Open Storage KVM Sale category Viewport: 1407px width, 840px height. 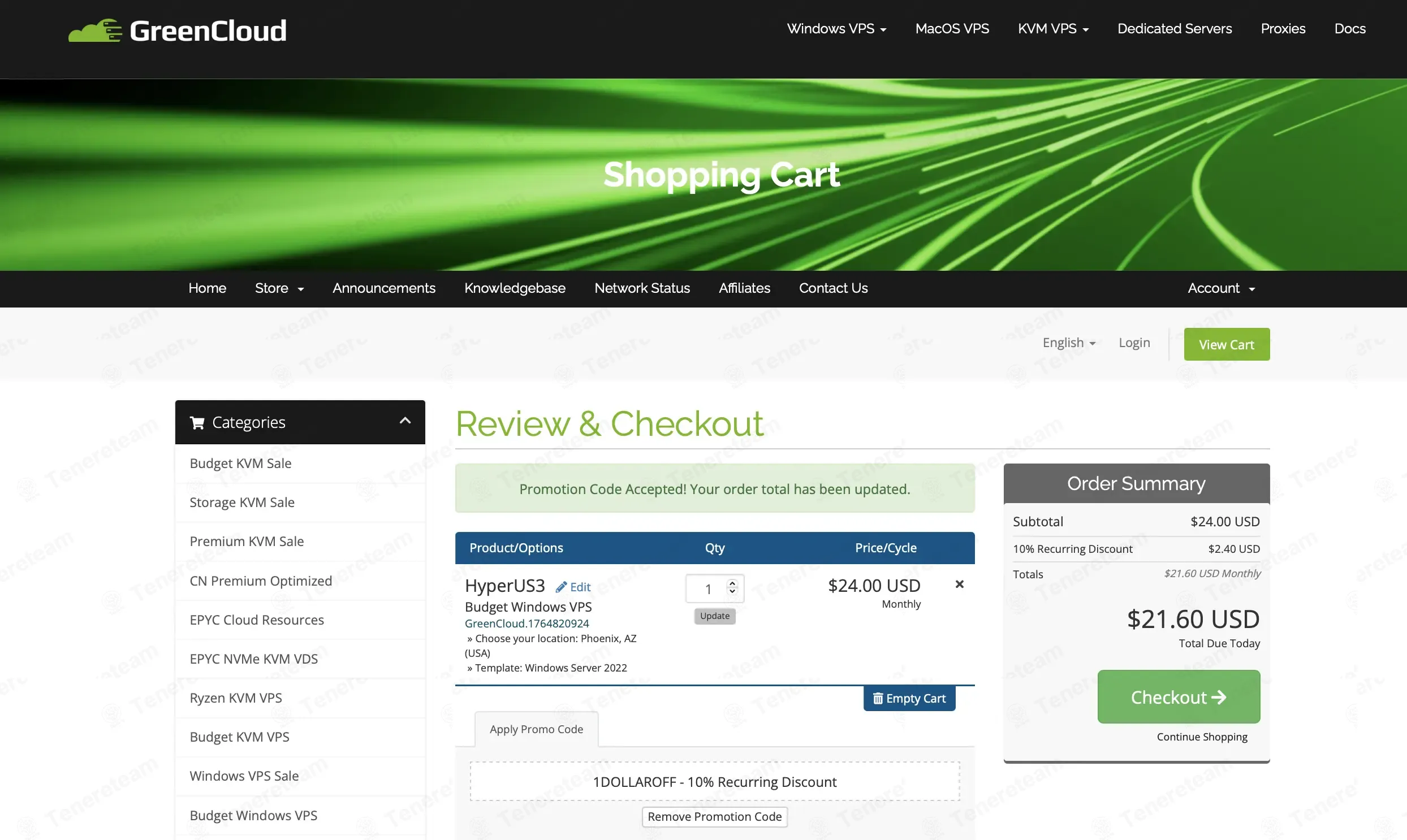(x=300, y=503)
